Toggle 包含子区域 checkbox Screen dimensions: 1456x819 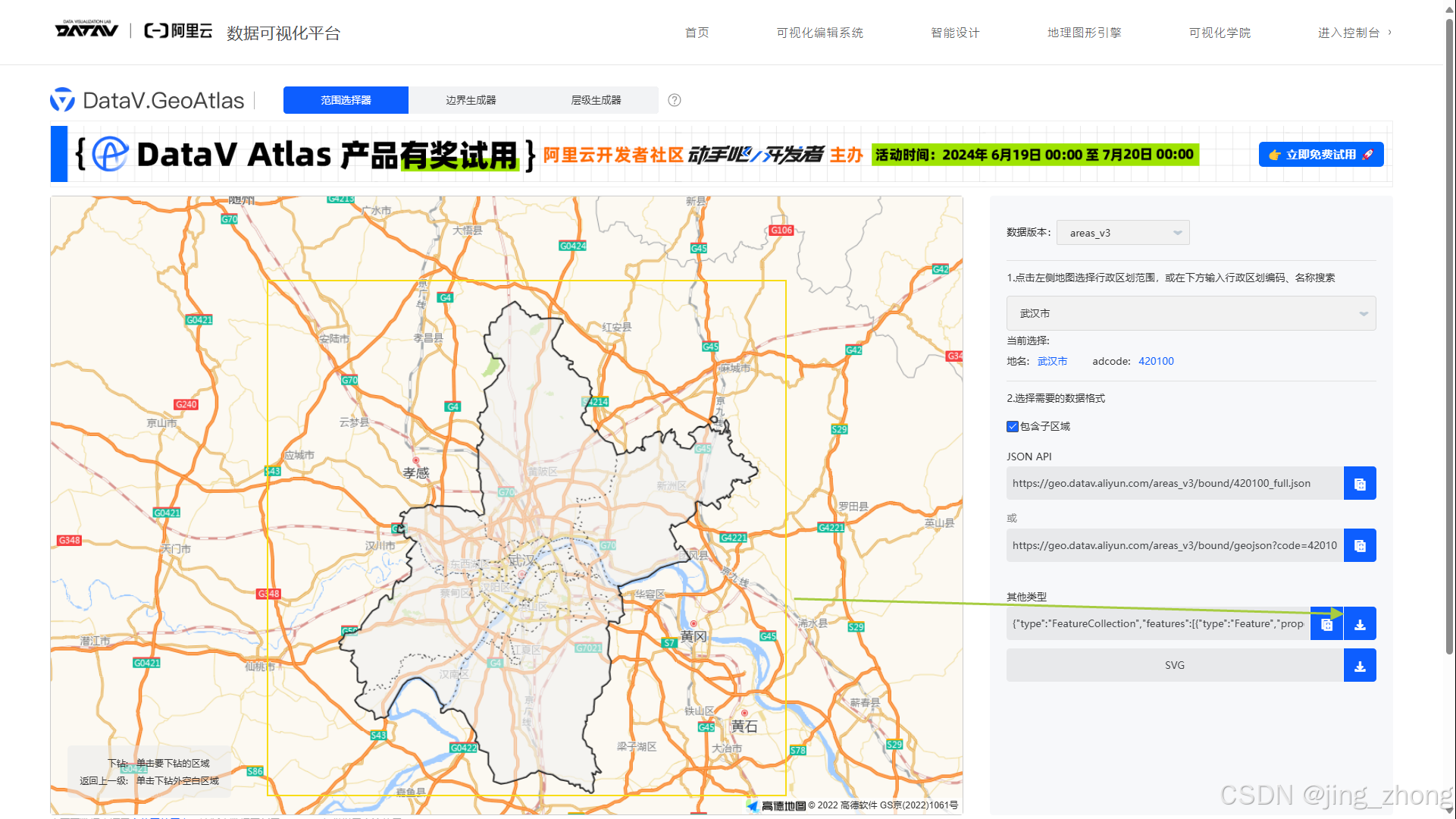pyautogui.click(x=1012, y=426)
